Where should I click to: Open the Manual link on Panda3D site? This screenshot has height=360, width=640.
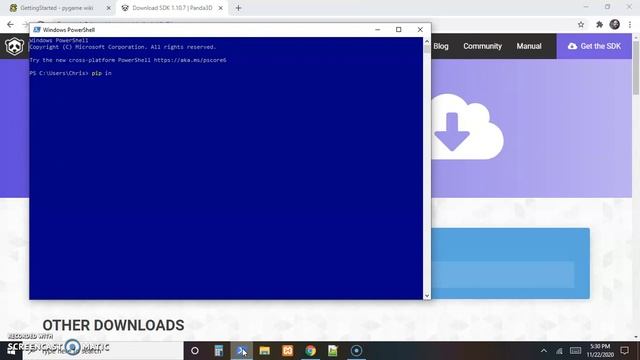pos(529,46)
